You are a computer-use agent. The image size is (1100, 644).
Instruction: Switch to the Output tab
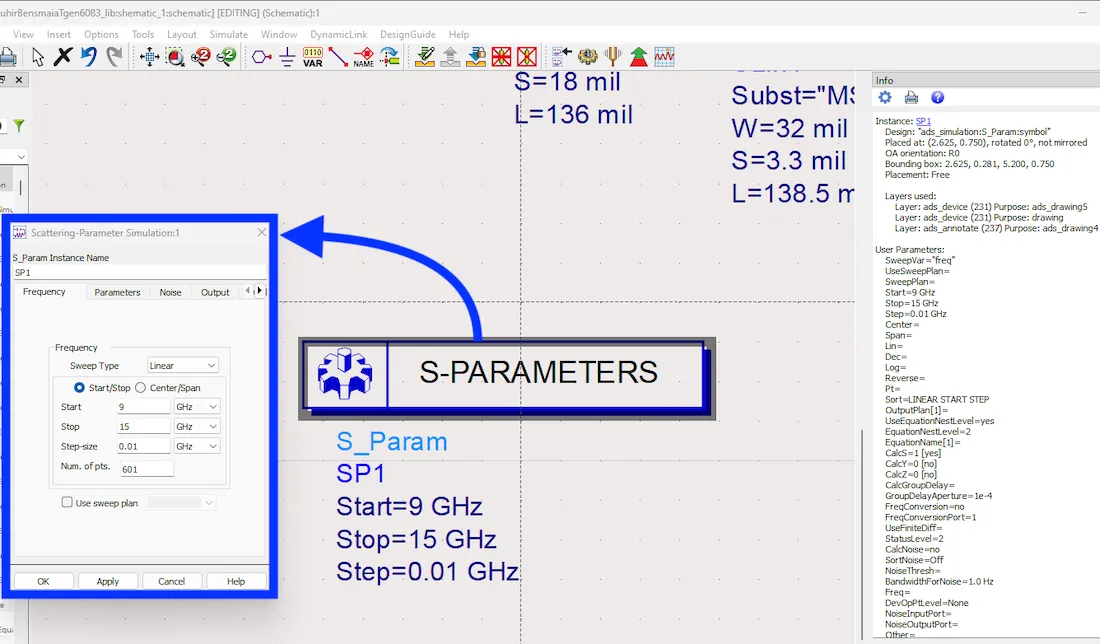coord(215,293)
